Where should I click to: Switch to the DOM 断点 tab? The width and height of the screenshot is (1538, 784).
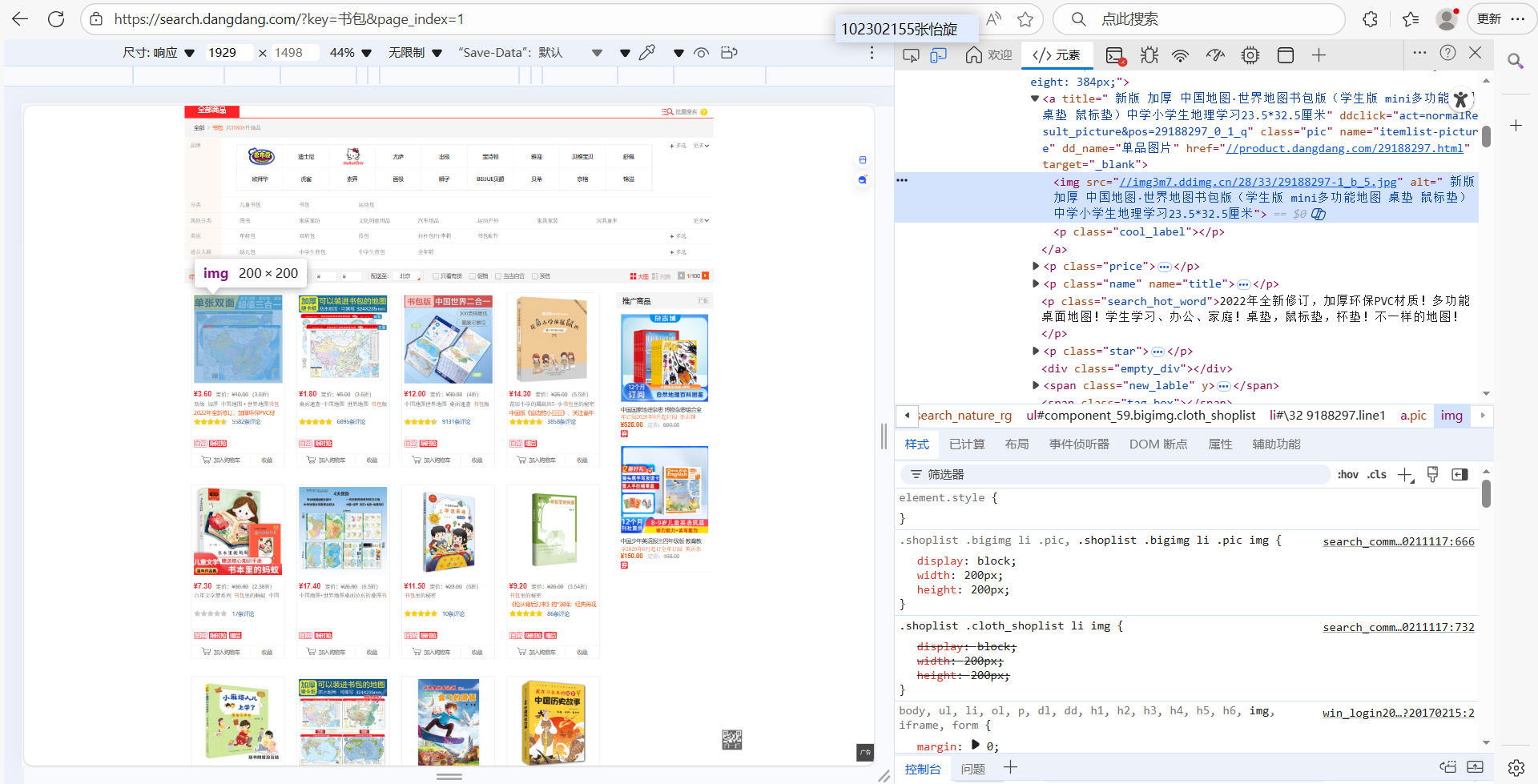(x=1158, y=444)
